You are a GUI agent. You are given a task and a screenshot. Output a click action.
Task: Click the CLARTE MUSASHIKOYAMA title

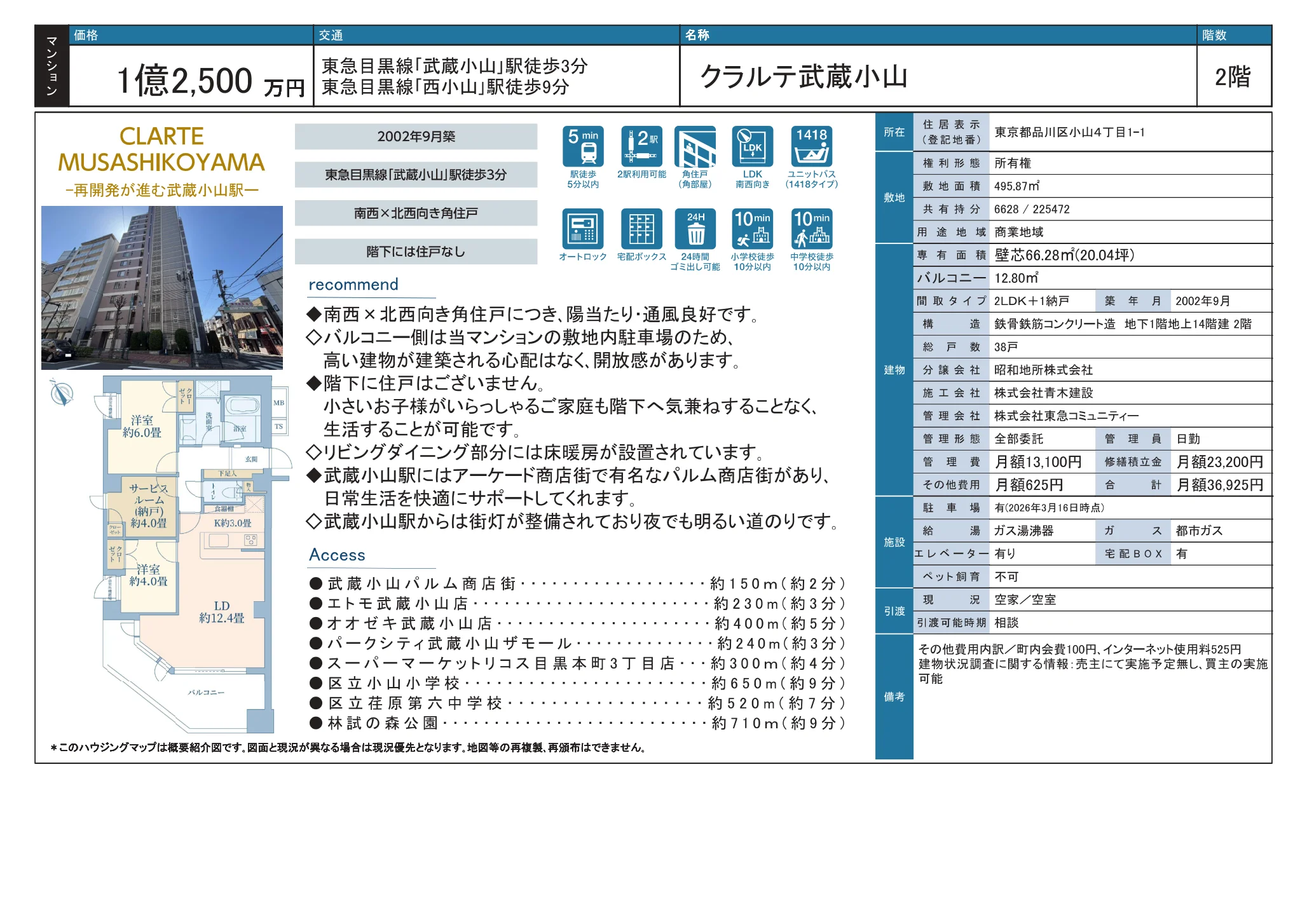pyautogui.click(x=161, y=149)
